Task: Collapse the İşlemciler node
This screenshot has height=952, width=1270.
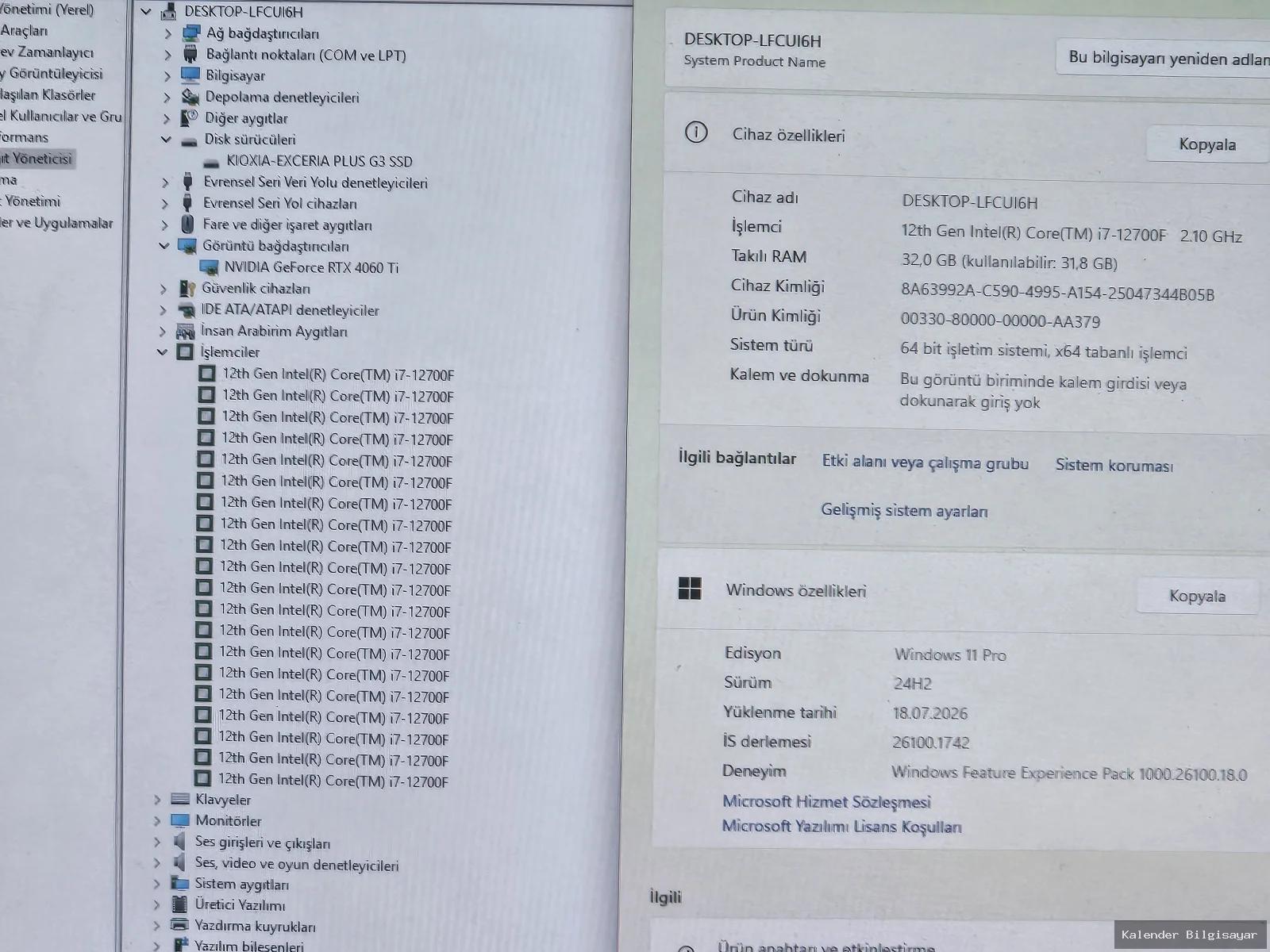Action: [163, 352]
